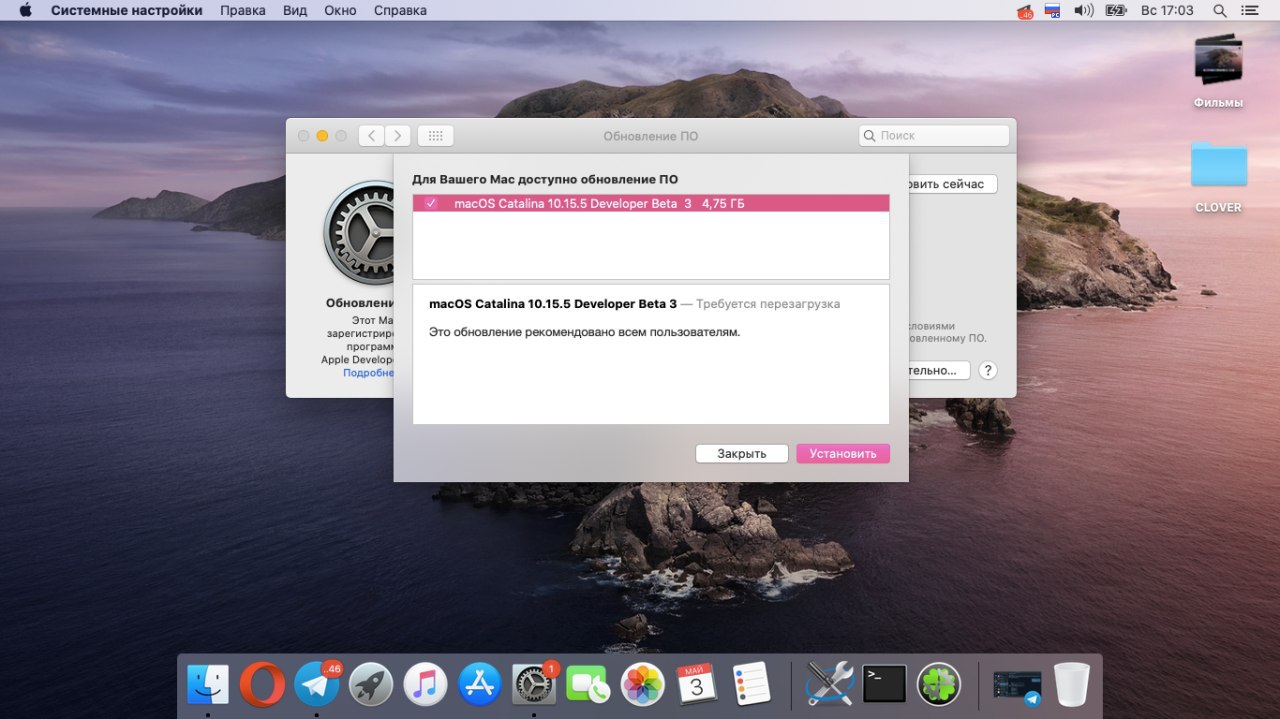Viewport: 1280px width, 719px height.
Task: Launch the wrench-and-screwdriver utility in Dock
Action: click(830, 685)
